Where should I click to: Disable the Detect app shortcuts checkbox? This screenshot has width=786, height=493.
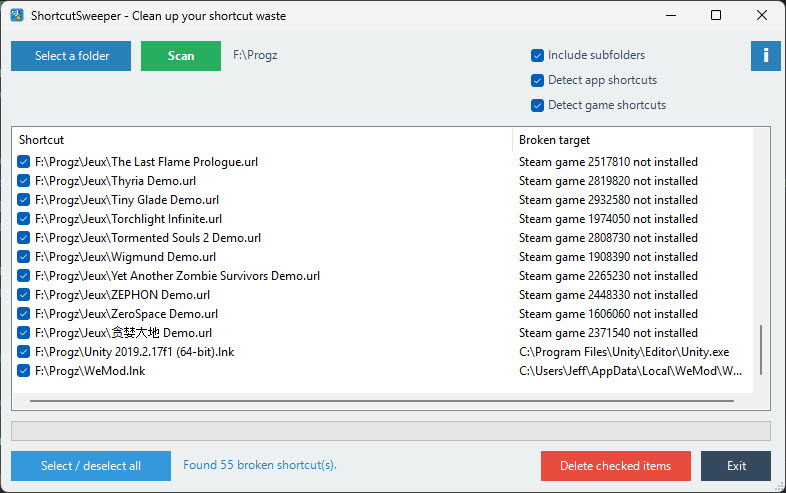(538, 80)
